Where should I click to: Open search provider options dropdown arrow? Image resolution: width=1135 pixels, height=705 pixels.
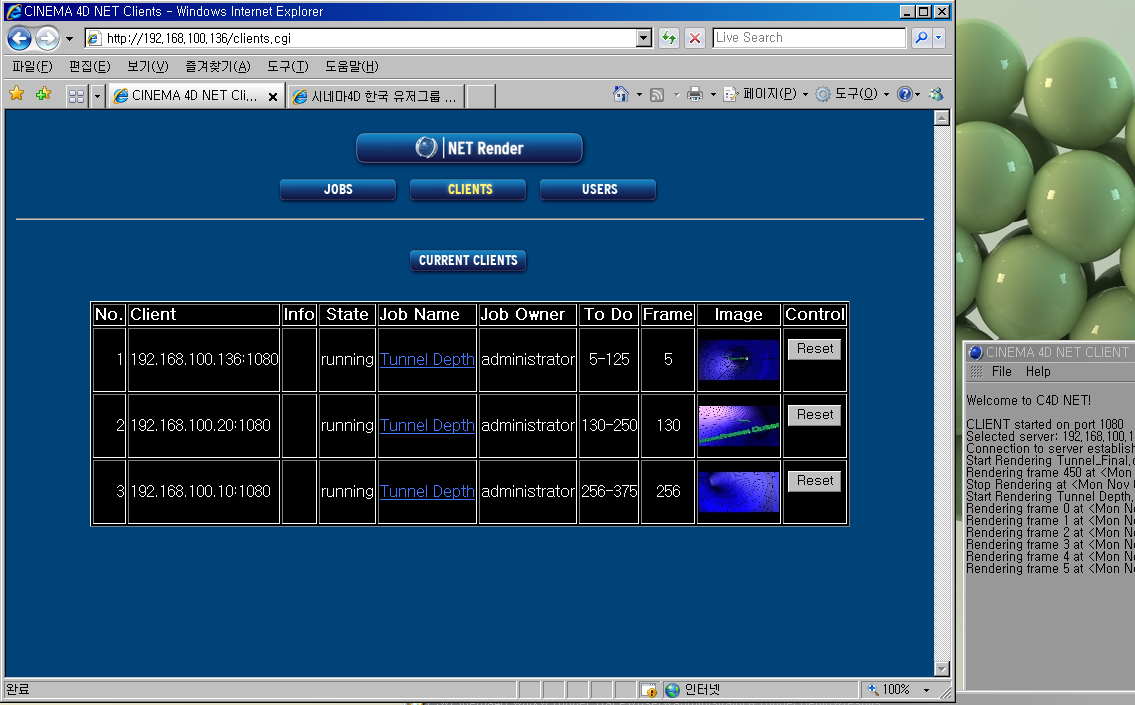(939, 38)
